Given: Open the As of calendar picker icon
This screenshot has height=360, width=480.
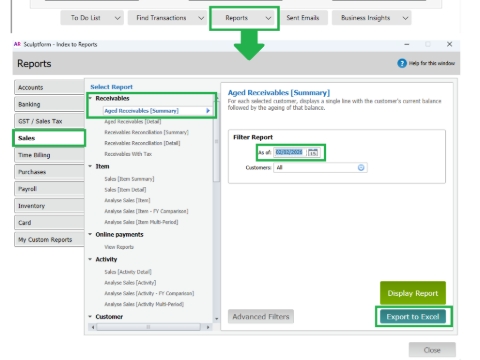Looking at the screenshot, I should tap(313, 152).
